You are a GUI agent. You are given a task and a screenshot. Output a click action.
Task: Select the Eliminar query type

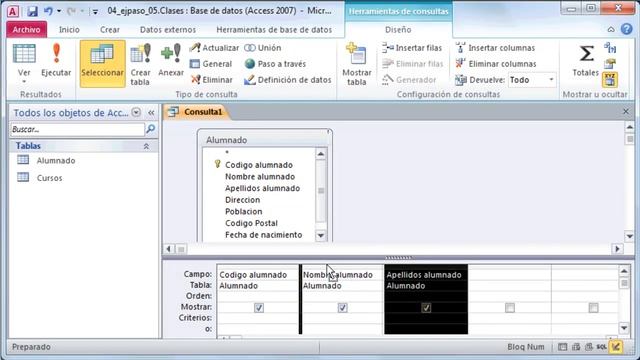pos(212,80)
